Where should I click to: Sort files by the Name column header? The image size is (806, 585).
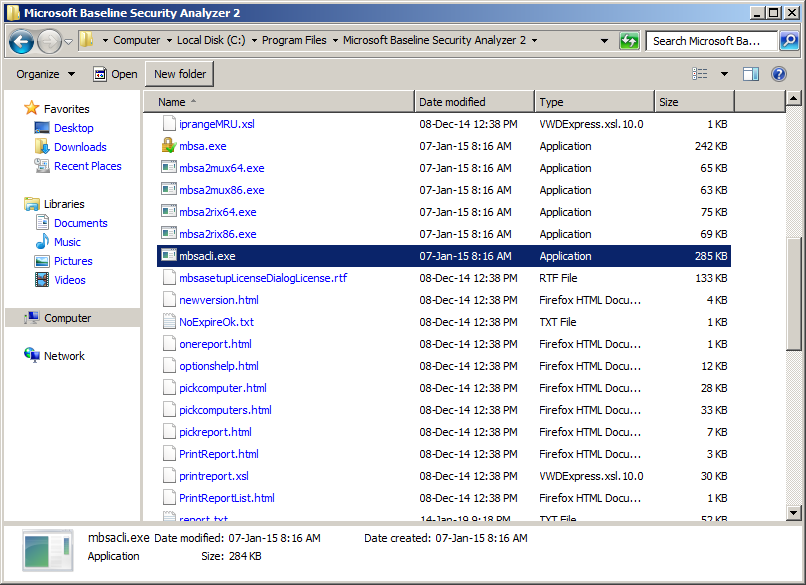279,102
